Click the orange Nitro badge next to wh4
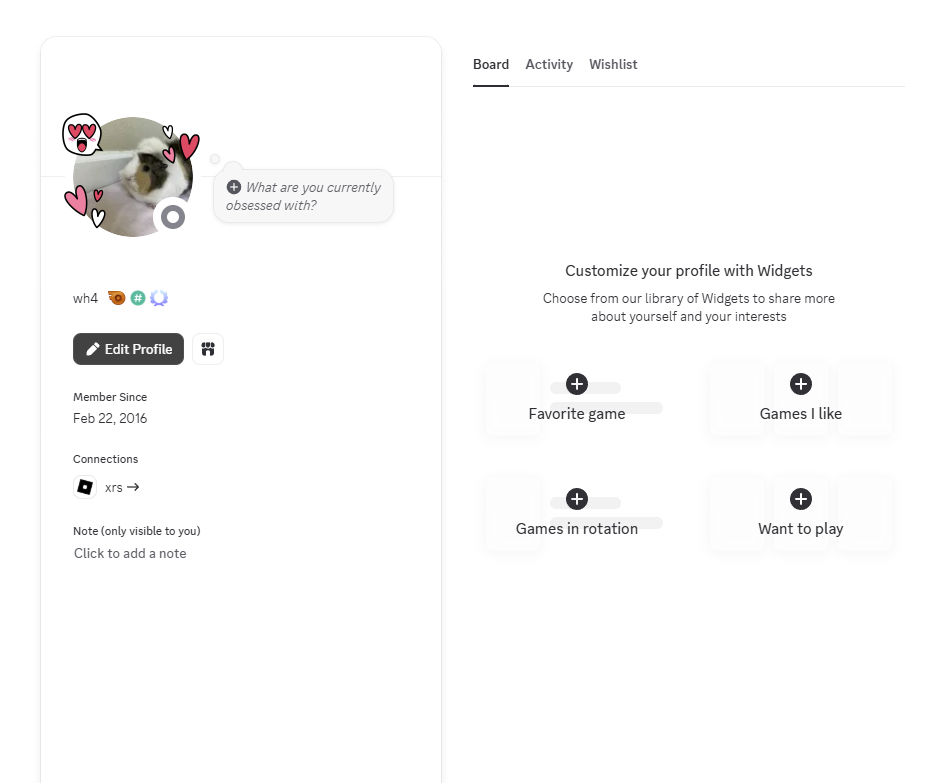 click(117, 298)
